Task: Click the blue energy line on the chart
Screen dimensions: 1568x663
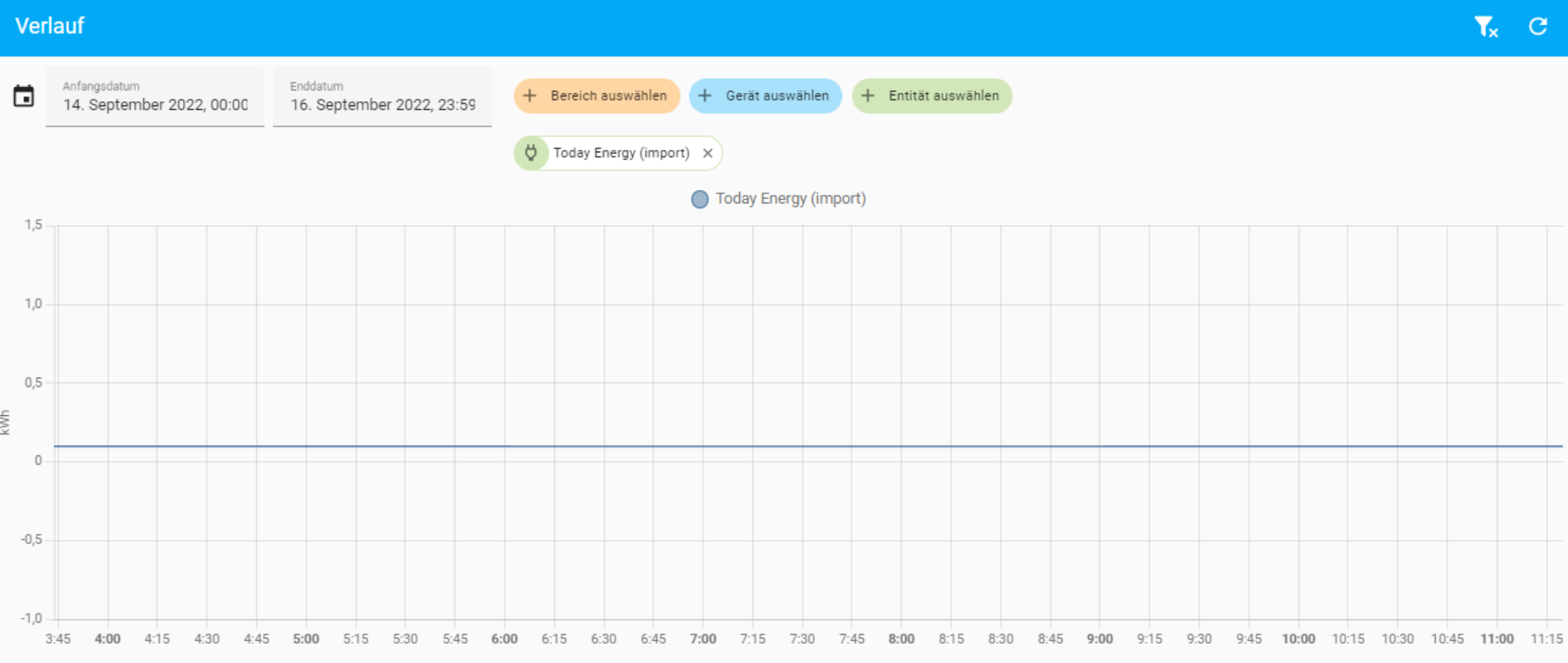Action: point(809,446)
